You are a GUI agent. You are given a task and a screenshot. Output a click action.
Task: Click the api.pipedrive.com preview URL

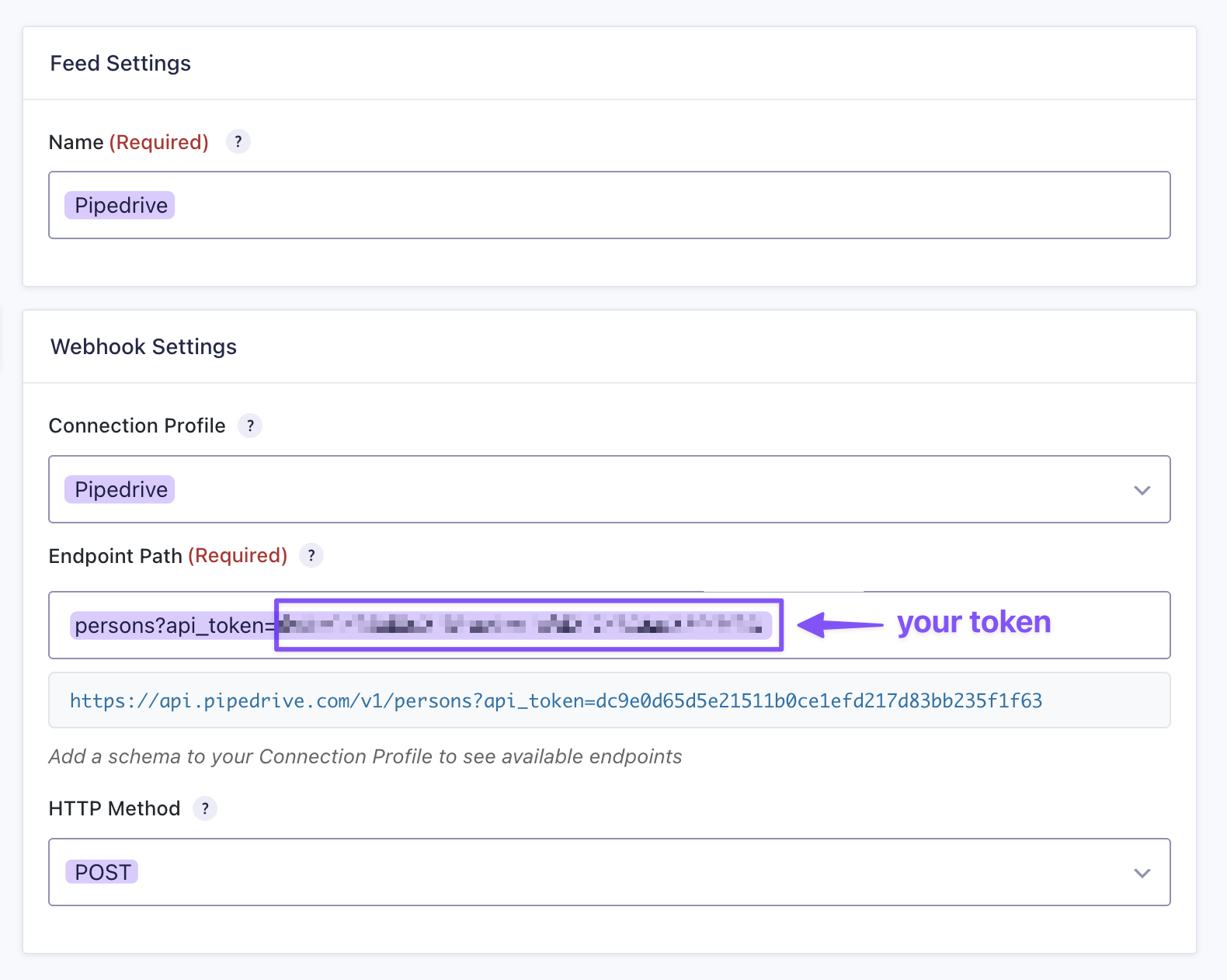555,701
